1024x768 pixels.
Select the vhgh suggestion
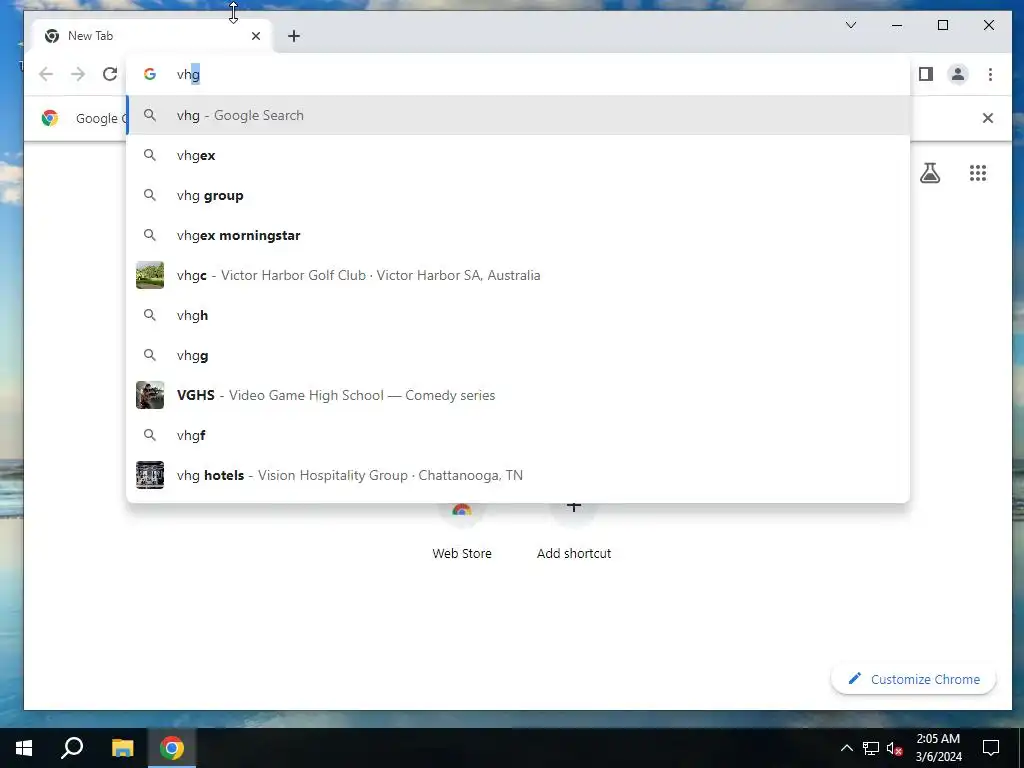click(x=519, y=315)
